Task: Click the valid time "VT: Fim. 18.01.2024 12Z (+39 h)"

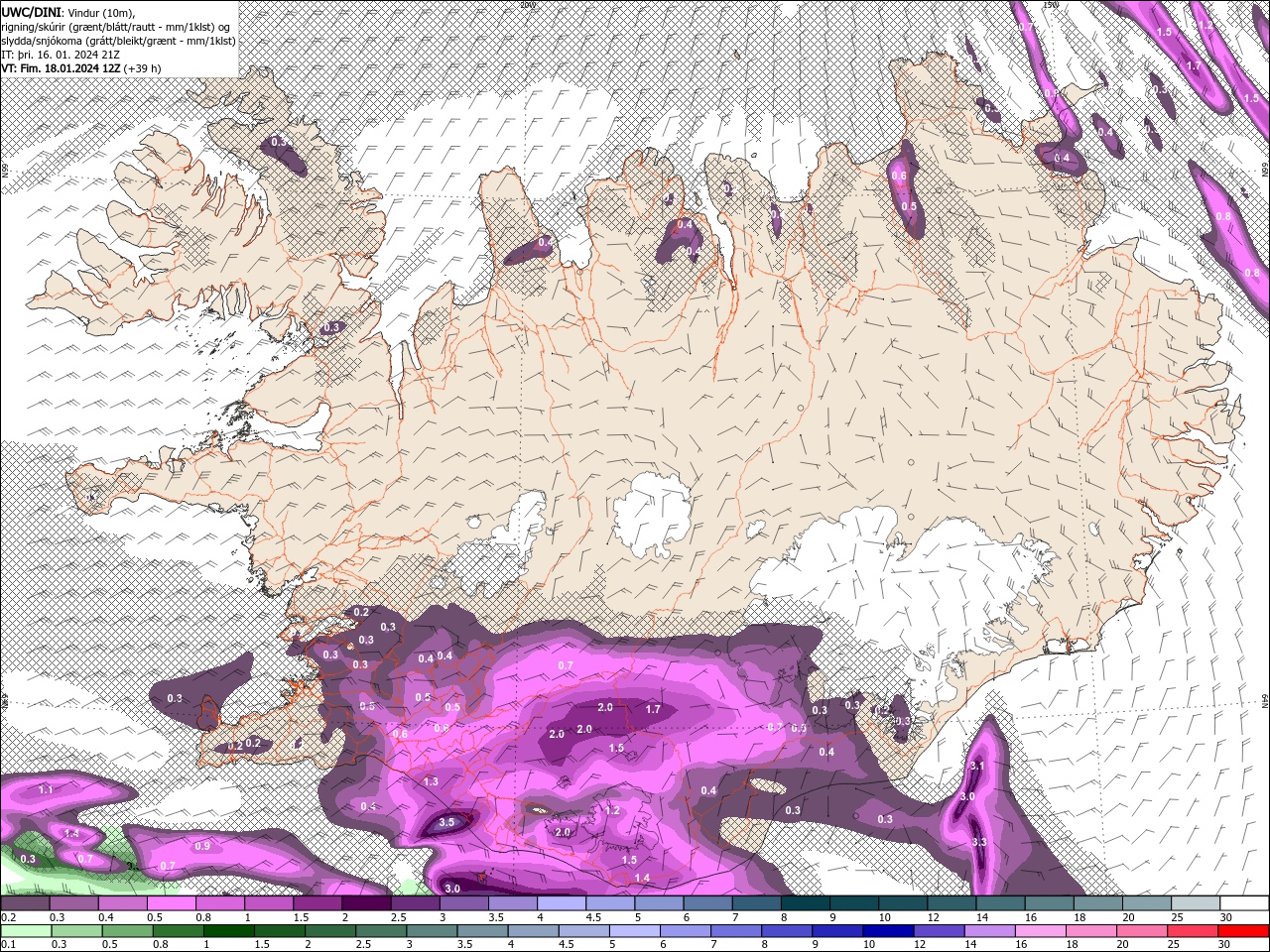Action: click(x=81, y=68)
